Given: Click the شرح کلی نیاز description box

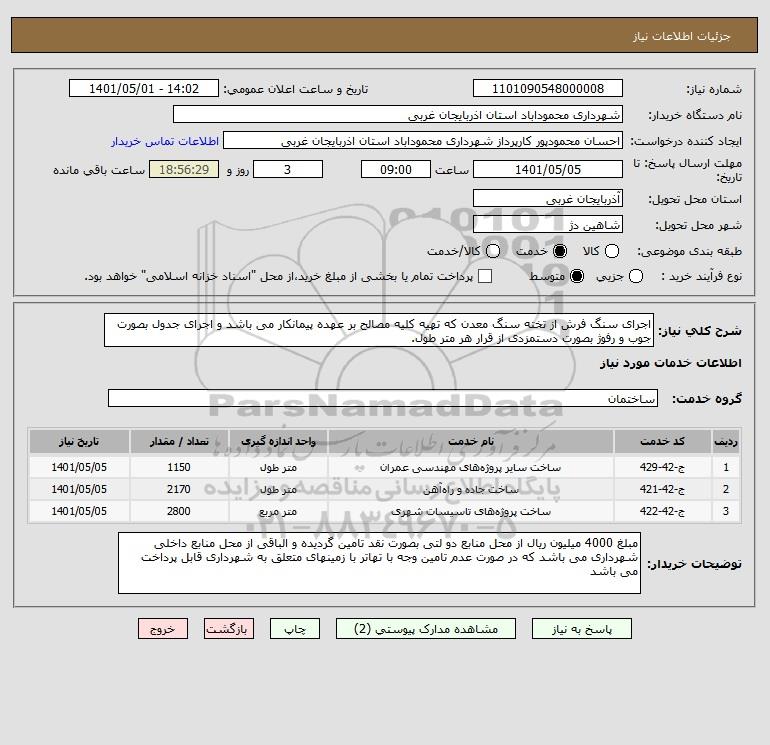Looking at the screenshot, I should pos(379,331).
